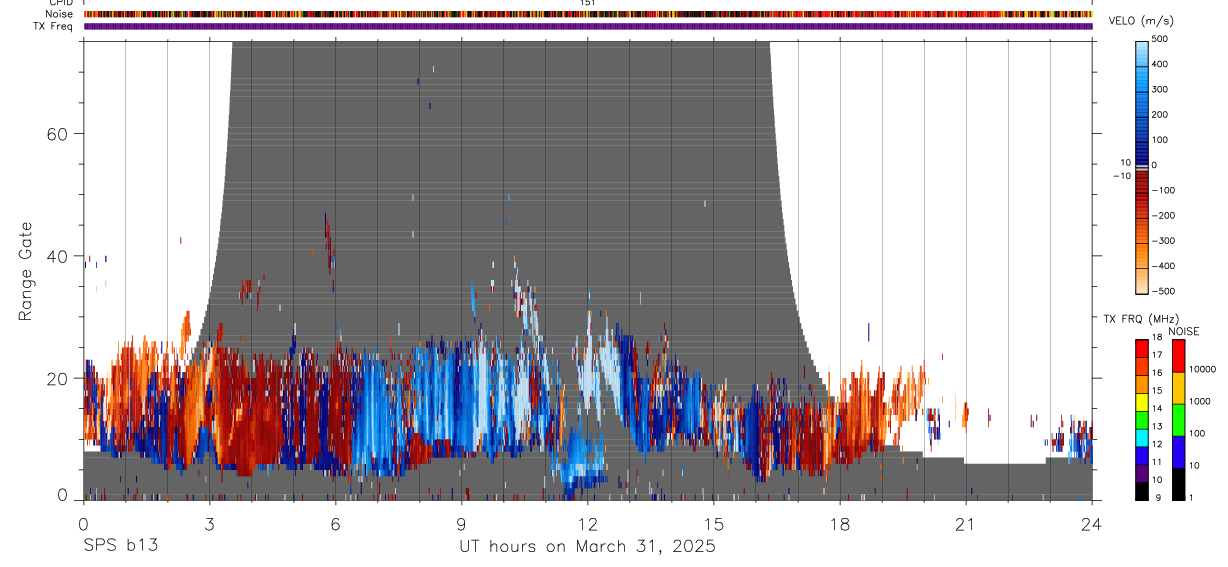Click the x-axis tick label '21'

coord(965,524)
